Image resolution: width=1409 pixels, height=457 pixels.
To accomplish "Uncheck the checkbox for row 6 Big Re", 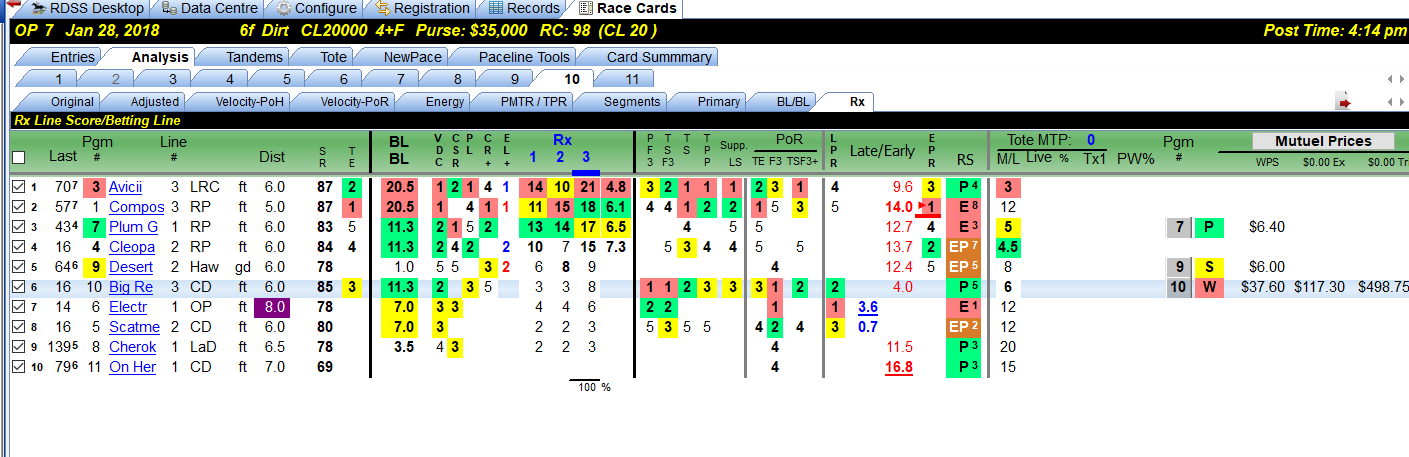I will point(18,287).
